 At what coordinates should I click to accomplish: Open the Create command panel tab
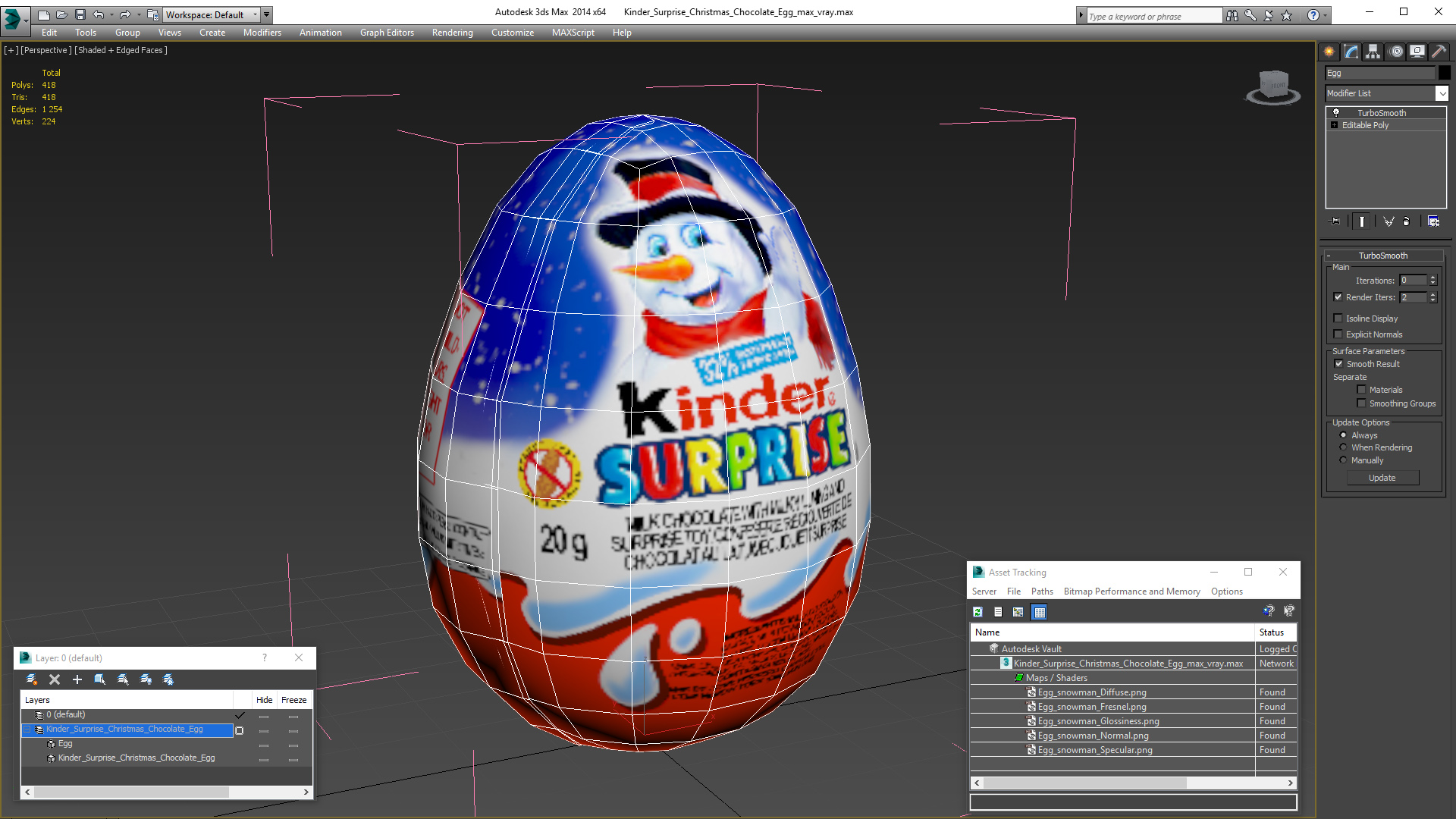click(1329, 52)
